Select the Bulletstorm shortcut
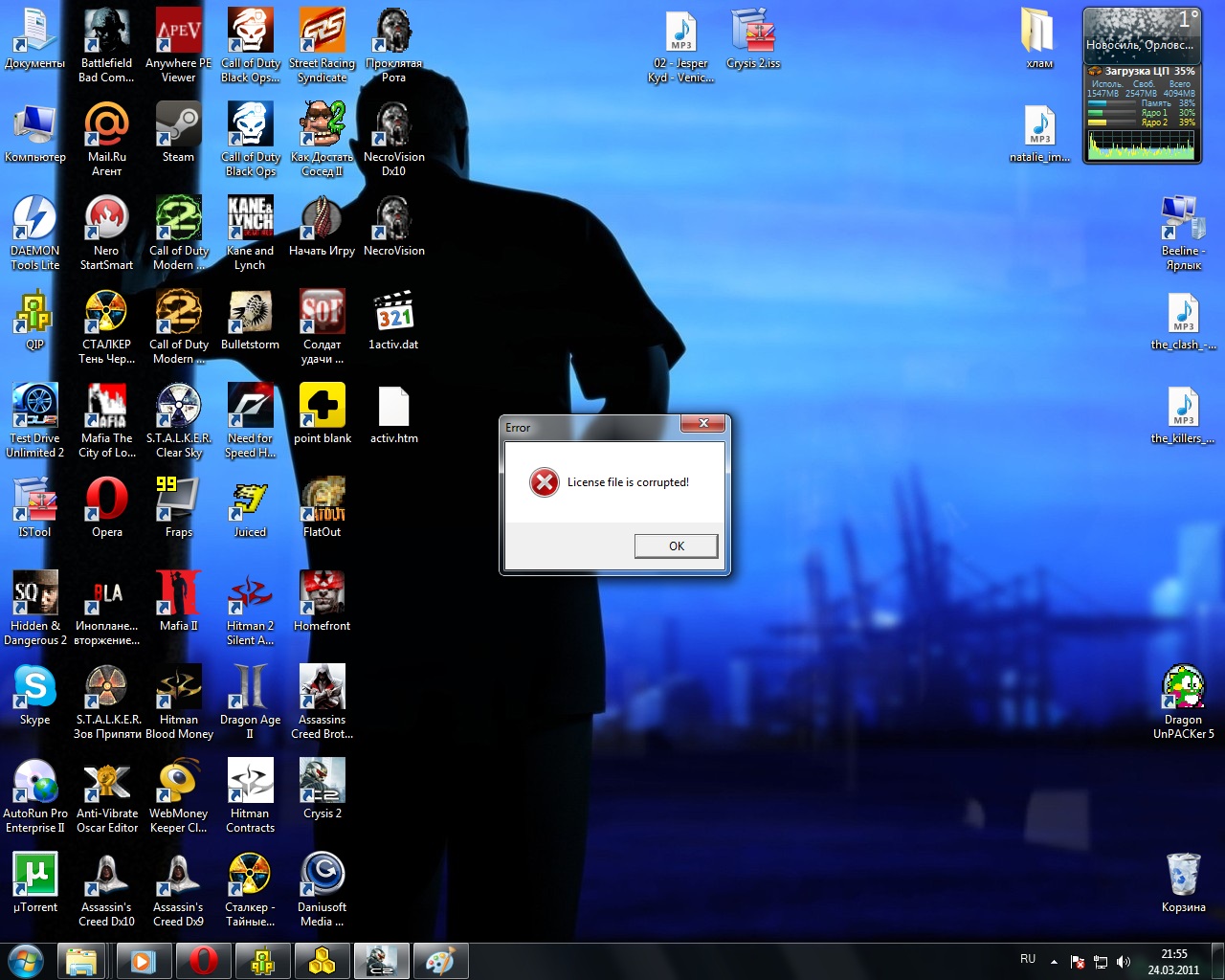 [x=250, y=320]
